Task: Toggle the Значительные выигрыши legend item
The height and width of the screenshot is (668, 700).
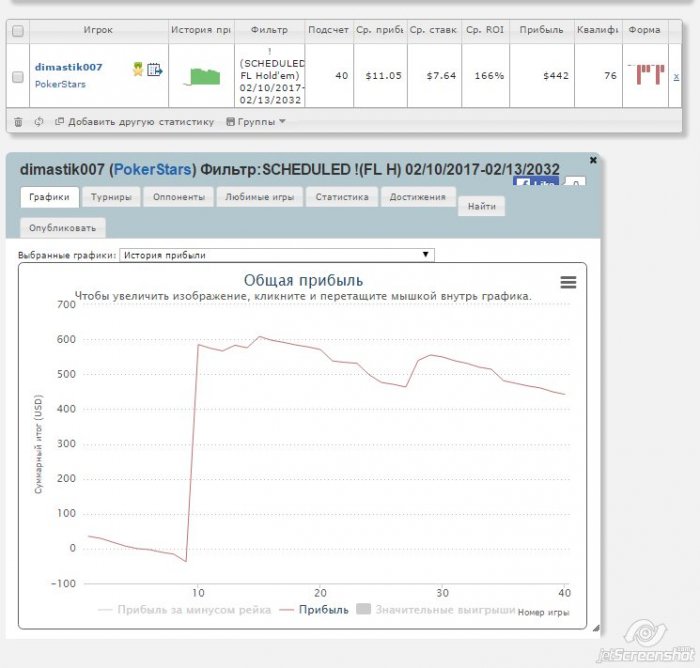Action: coord(436,610)
